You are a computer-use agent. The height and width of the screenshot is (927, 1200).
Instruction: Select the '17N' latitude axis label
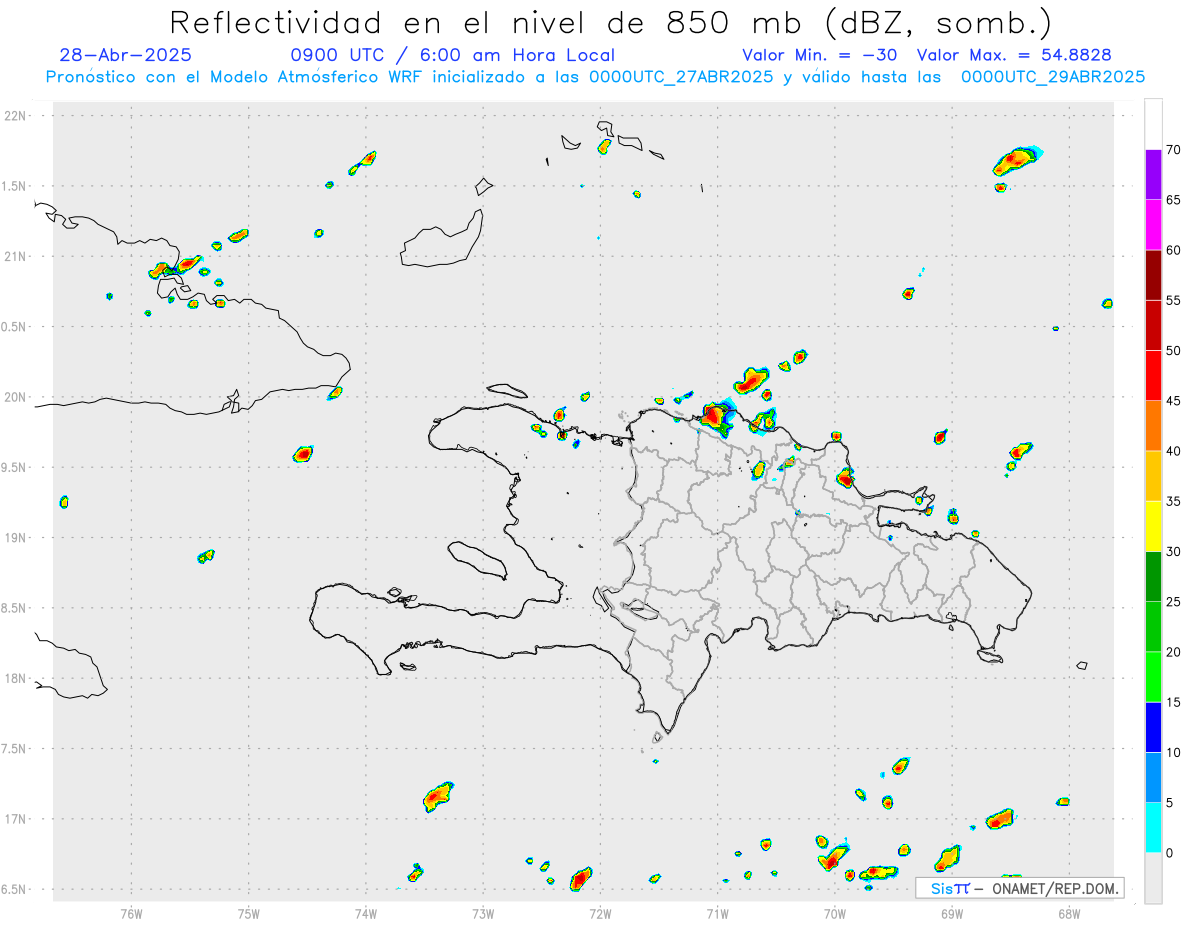click(x=16, y=819)
